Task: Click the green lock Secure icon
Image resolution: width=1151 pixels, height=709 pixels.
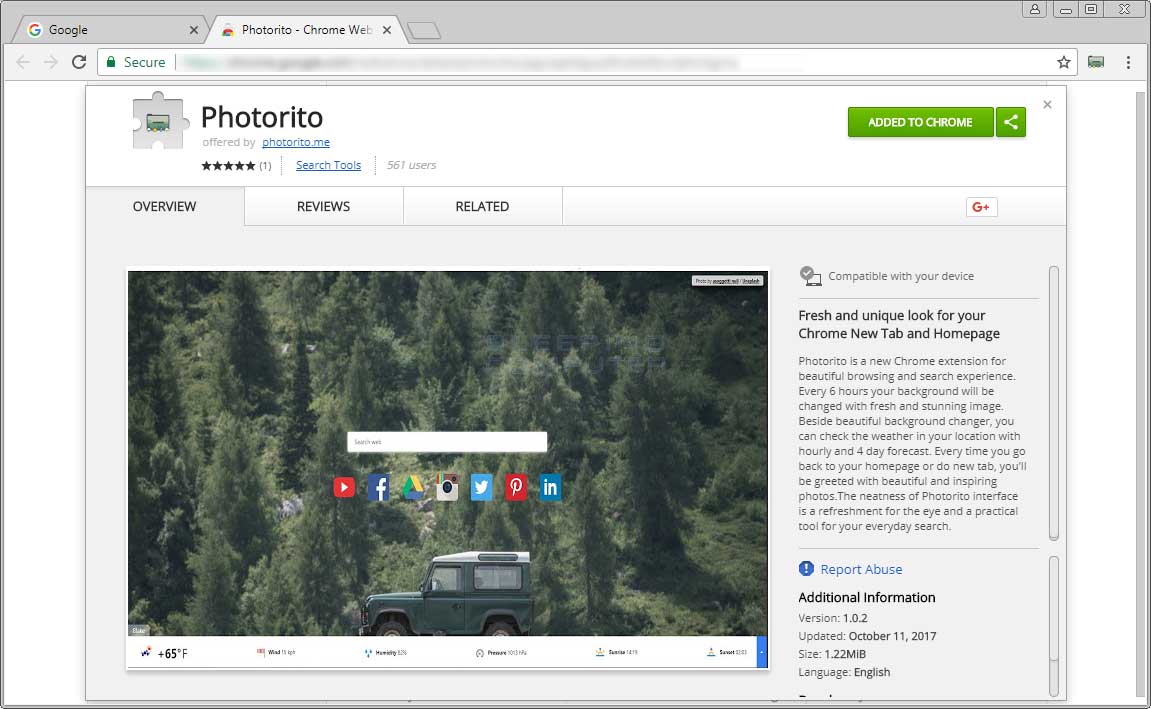Action: click(x=112, y=62)
